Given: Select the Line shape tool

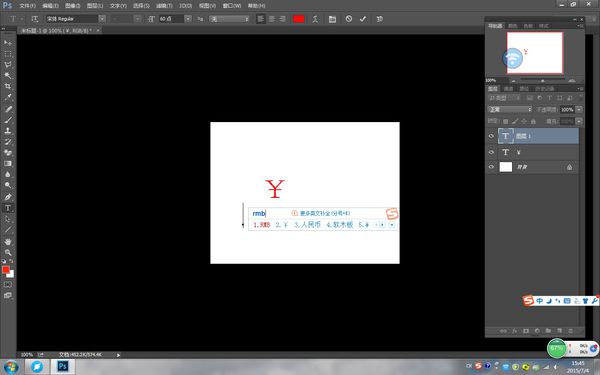Looking at the screenshot, I should pyautogui.click(x=8, y=230).
